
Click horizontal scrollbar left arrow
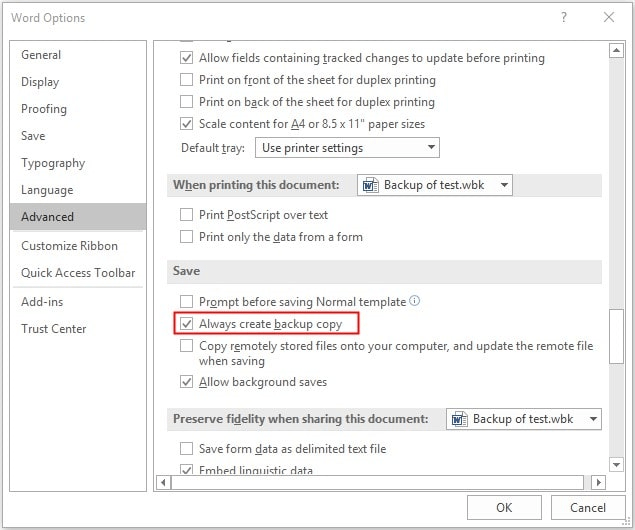pyautogui.click(x=162, y=483)
